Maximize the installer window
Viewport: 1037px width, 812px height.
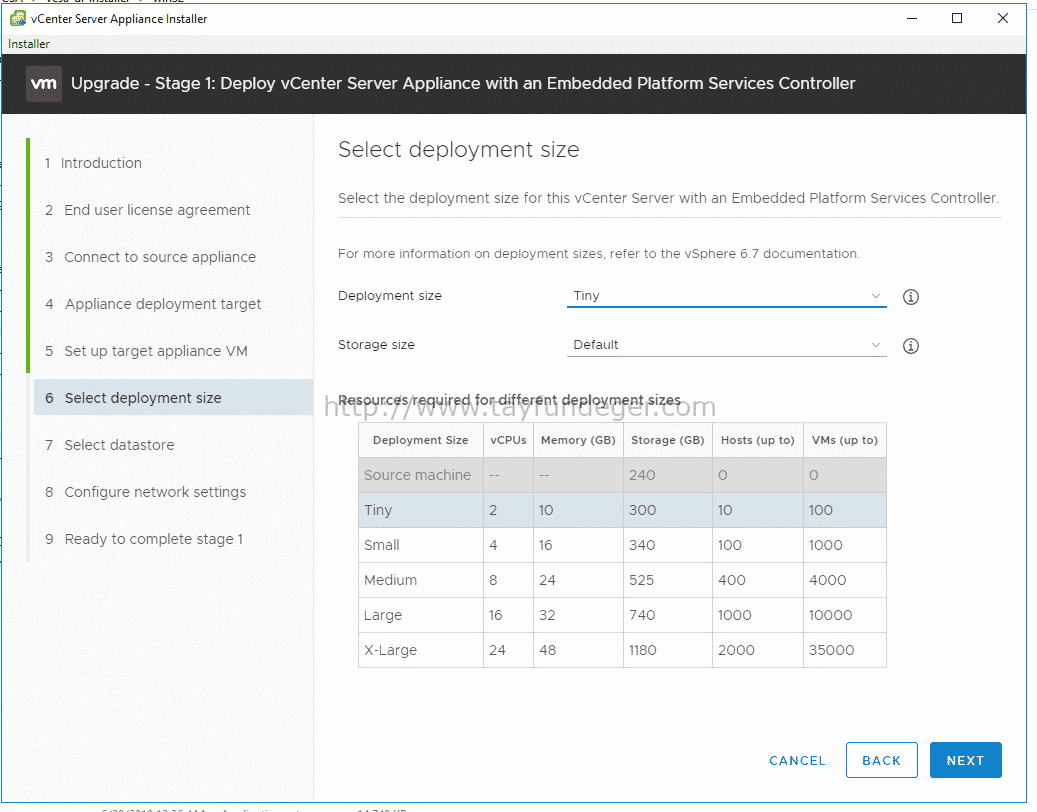957,19
